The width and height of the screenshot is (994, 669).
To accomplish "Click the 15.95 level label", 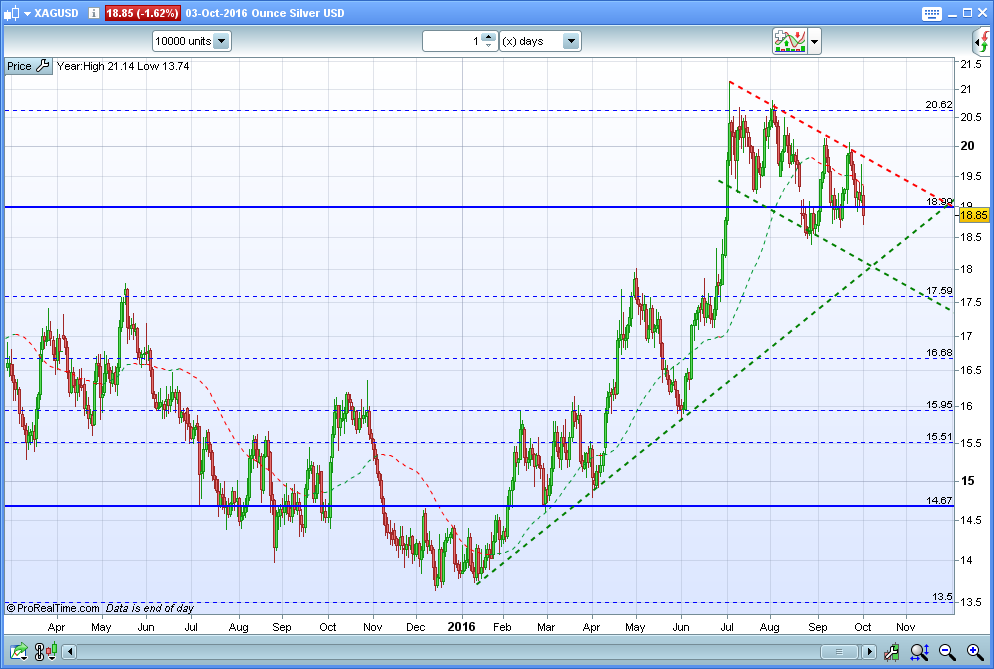I will point(939,405).
